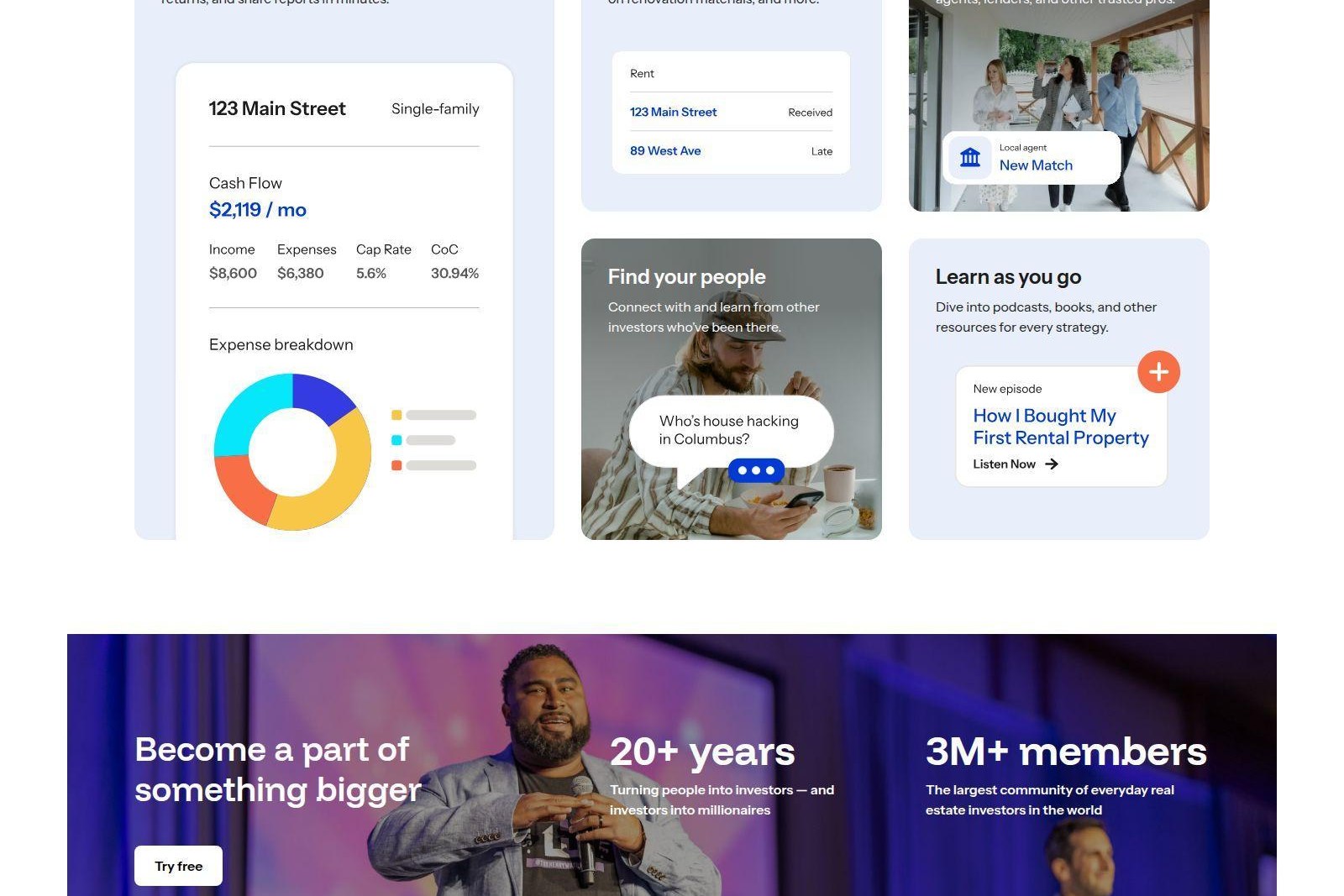Open How I Bought My First Rental Property

tap(1061, 427)
